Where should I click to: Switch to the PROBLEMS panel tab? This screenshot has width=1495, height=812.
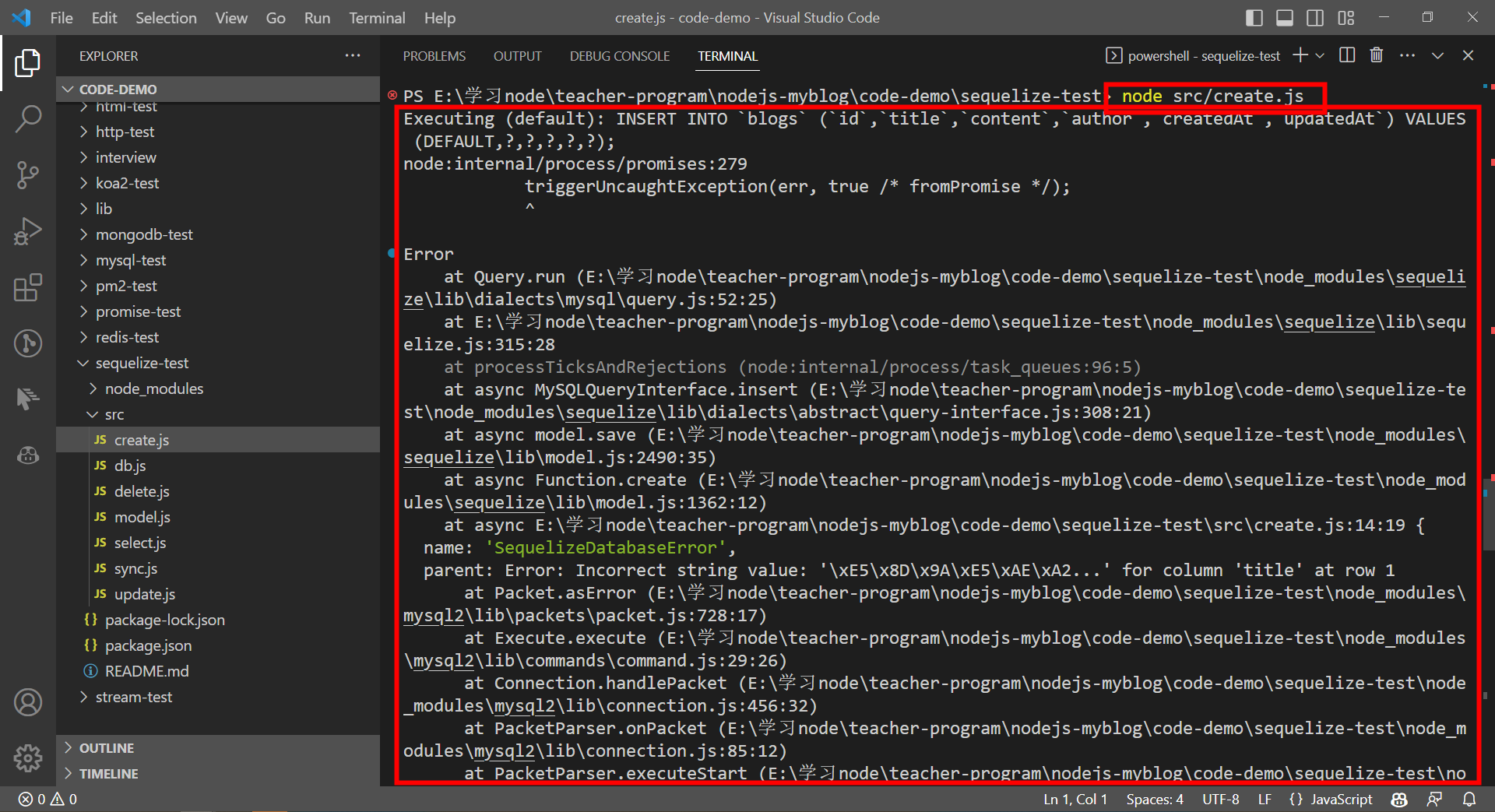[x=434, y=56]
